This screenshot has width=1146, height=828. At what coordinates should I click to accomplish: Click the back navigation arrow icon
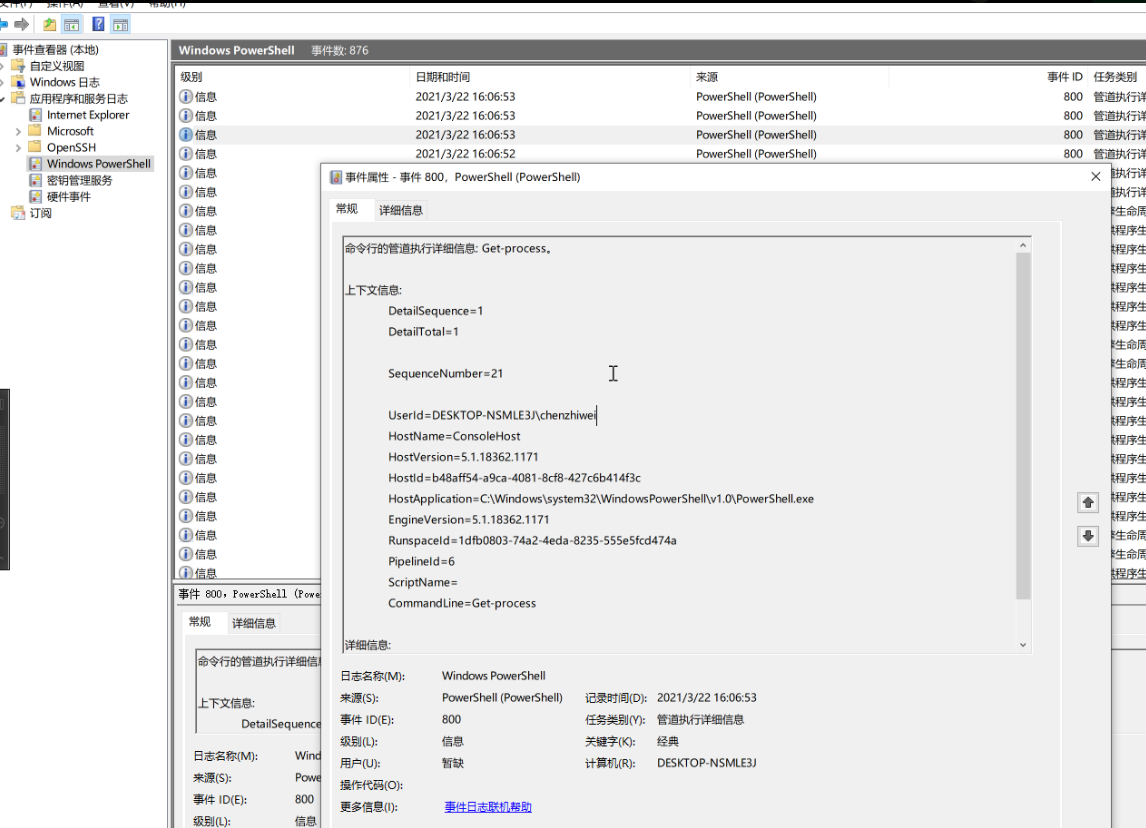6,23
